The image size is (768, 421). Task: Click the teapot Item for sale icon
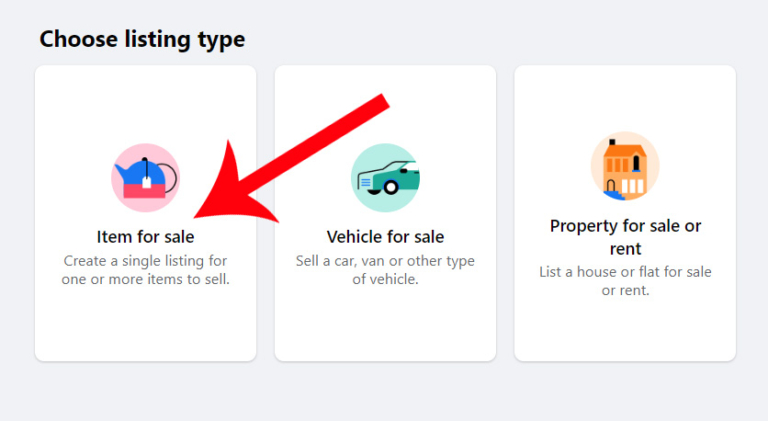[x=145, y=178]
